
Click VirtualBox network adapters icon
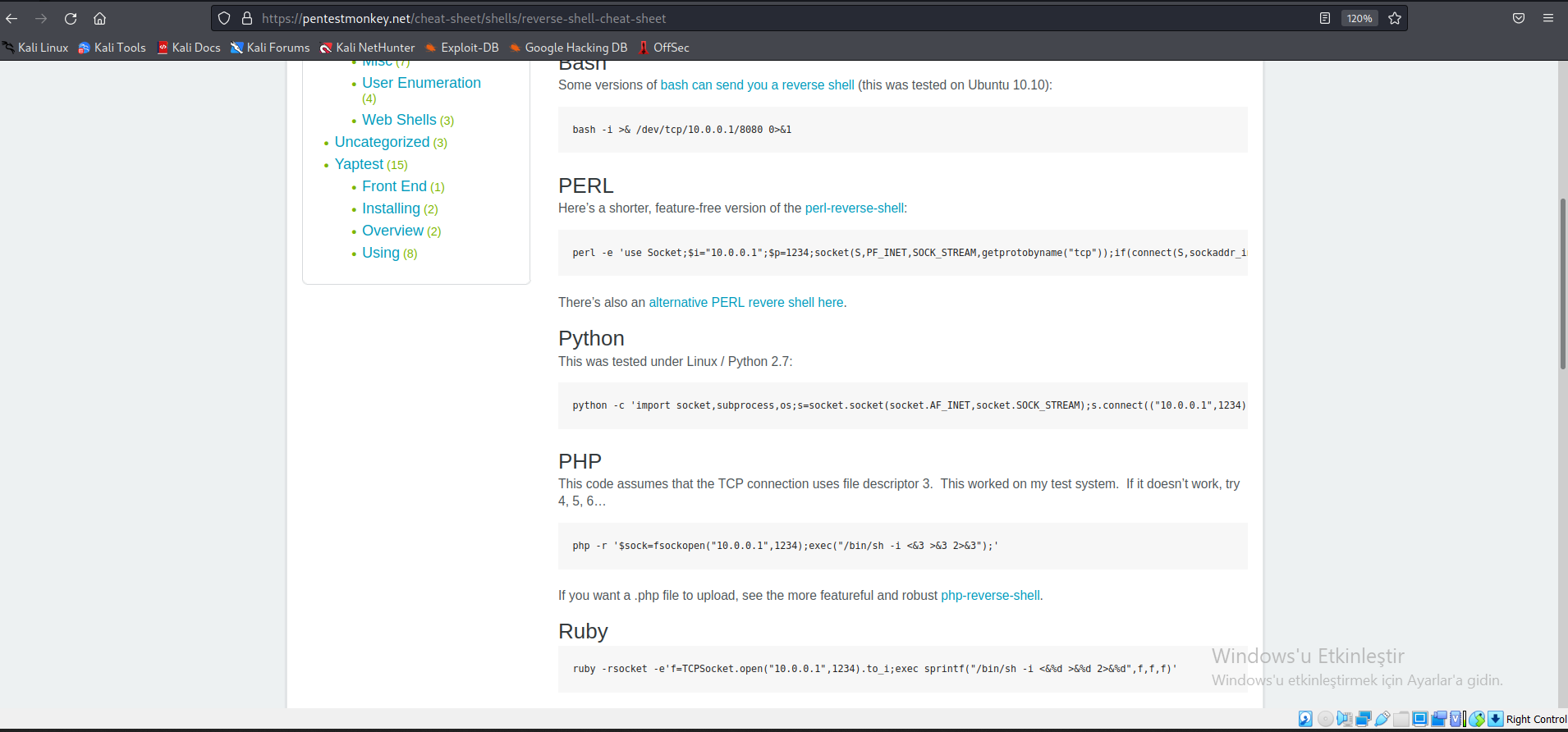pyautogui.click(x=1363, y=719)
